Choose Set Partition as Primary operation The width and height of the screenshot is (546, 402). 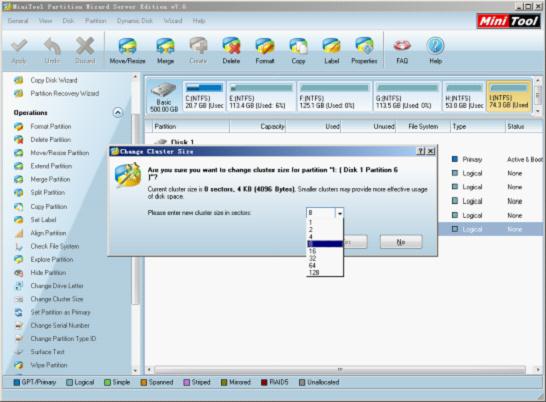point(60,312)
